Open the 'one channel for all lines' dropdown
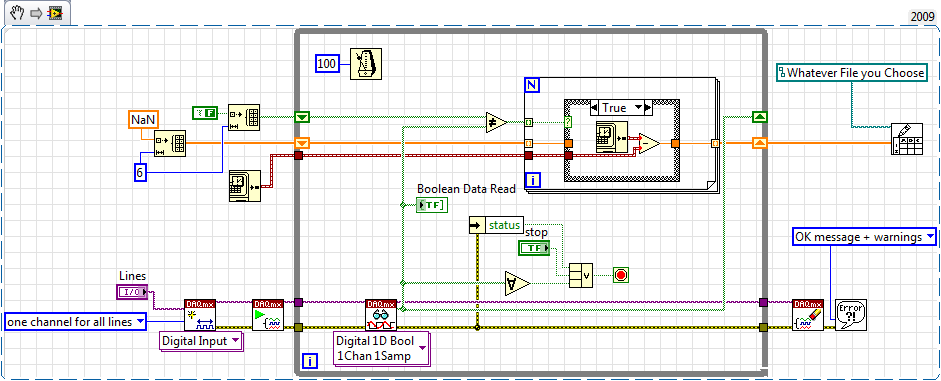941x381 pixels. pyautogui.click(x=75, y=322)
